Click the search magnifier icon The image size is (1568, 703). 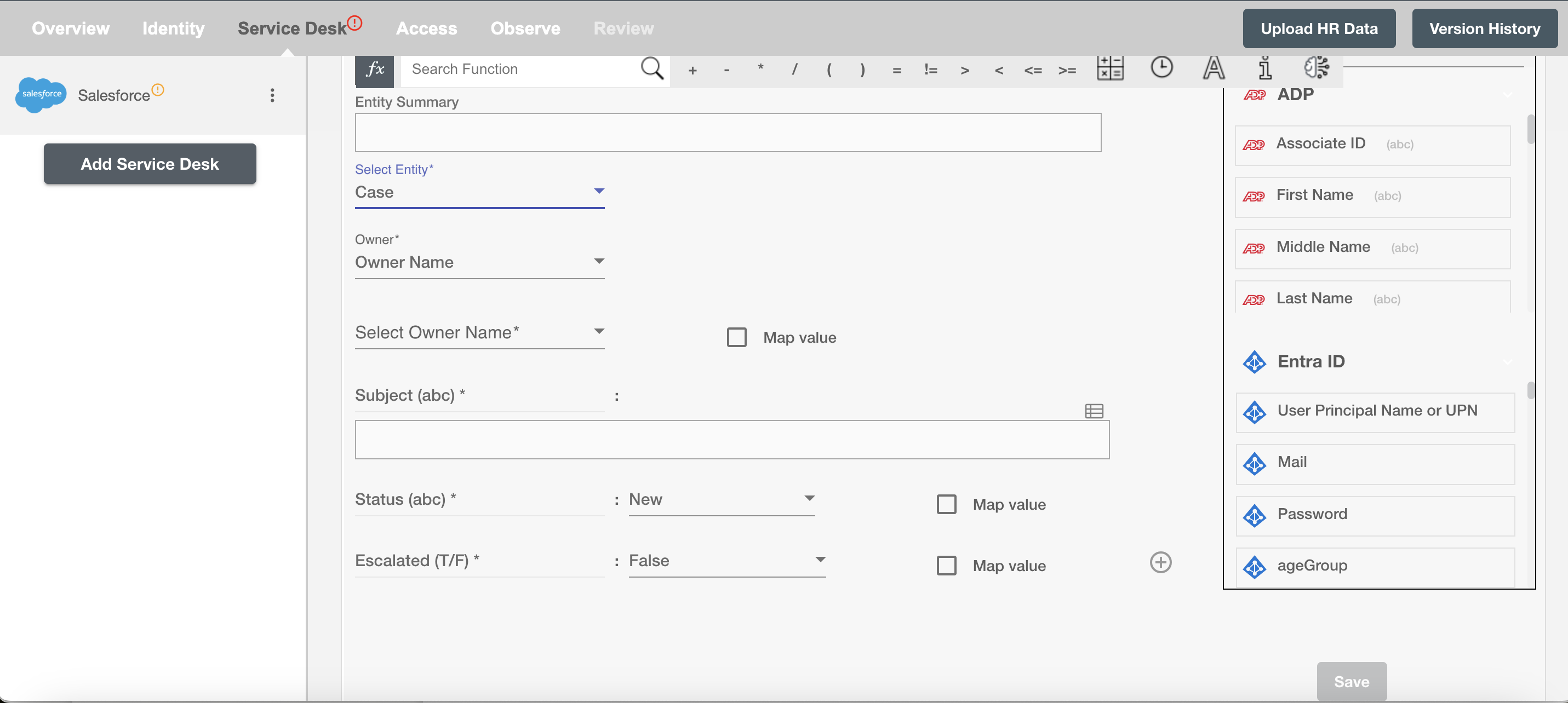[652, 69]
